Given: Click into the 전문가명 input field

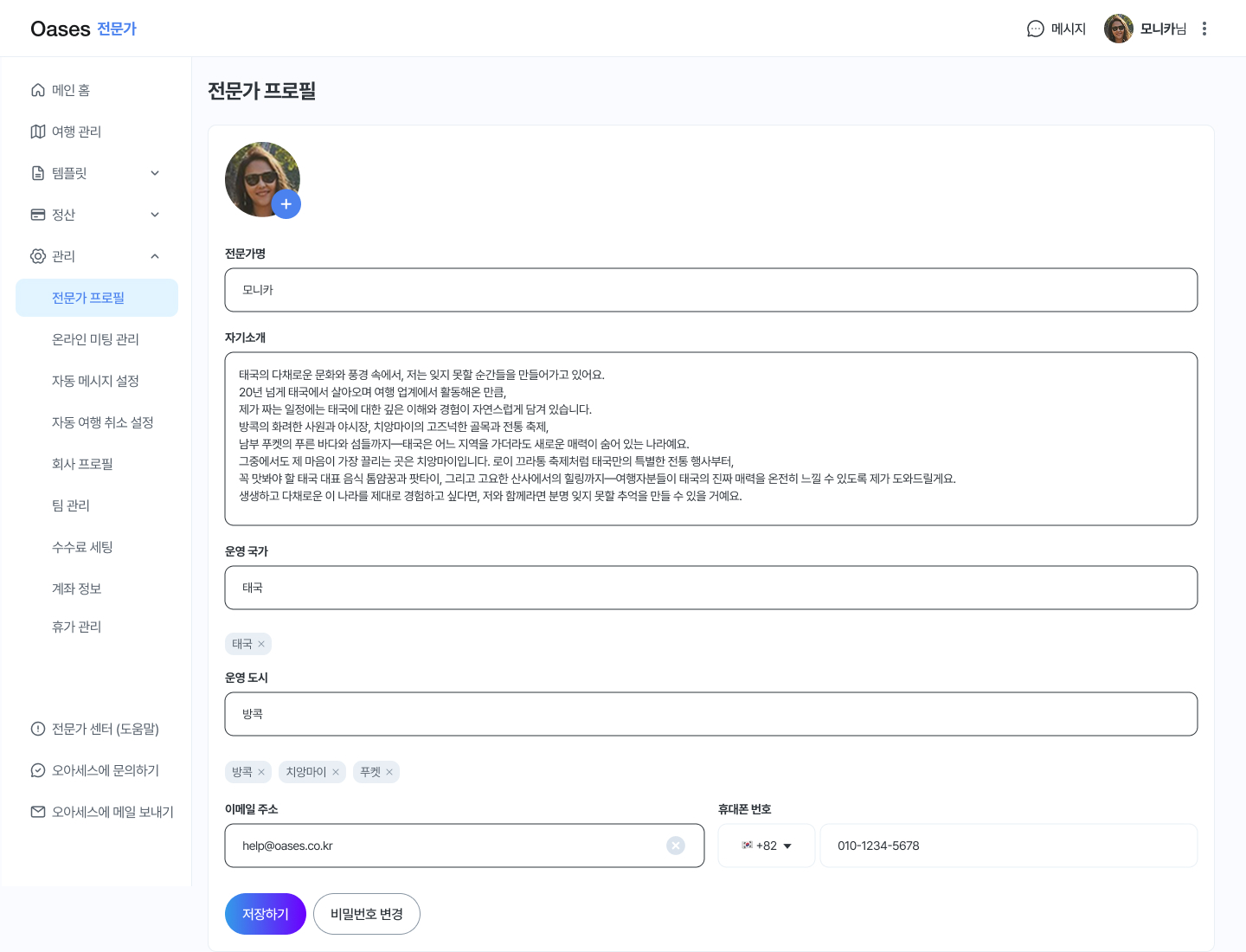Looking at the screenshot, I should click(710, 290).
